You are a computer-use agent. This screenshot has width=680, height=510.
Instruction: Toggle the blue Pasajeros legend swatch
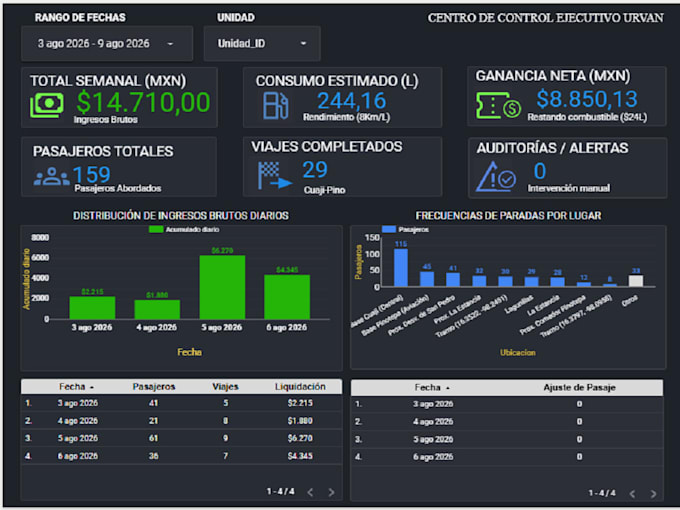coord(389,229)
